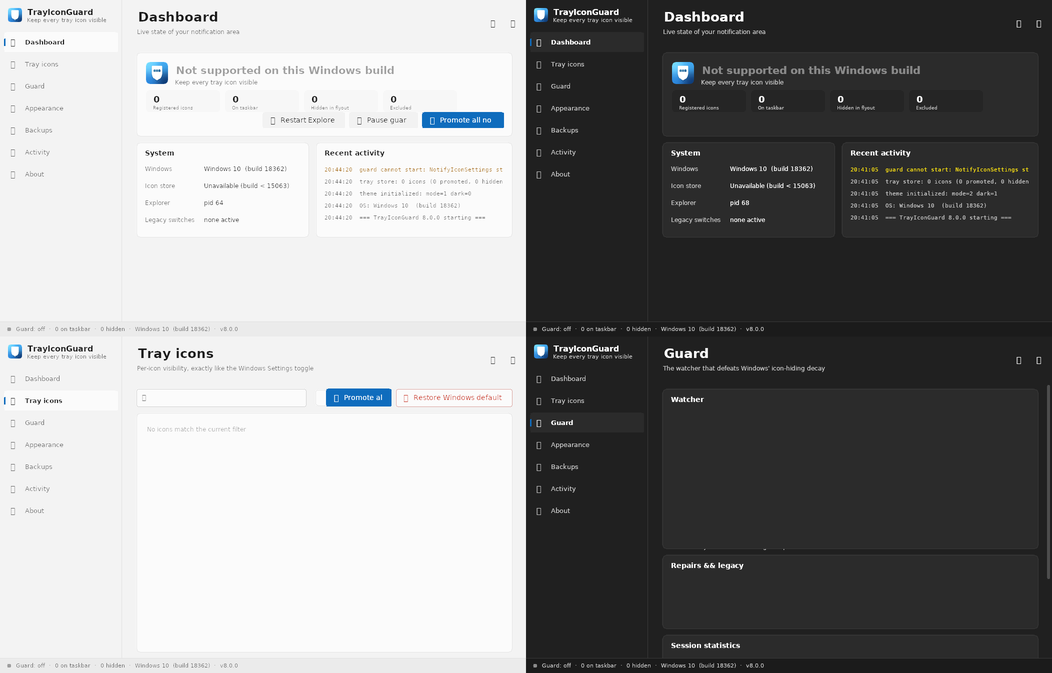Click the Activity sidebar icon in the Tray icons window
The height and width of the screenshot is (673, 1052).
click(x=13, y=489)
